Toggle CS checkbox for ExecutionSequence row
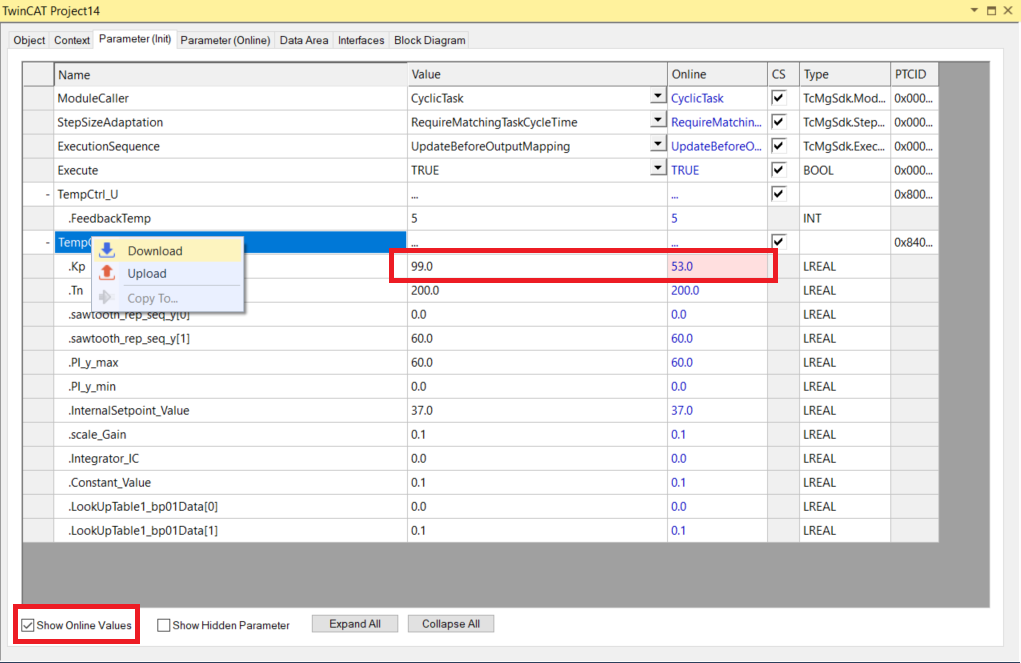The width and height of the screenshot is (1021, 663). [x=778, y=146]
